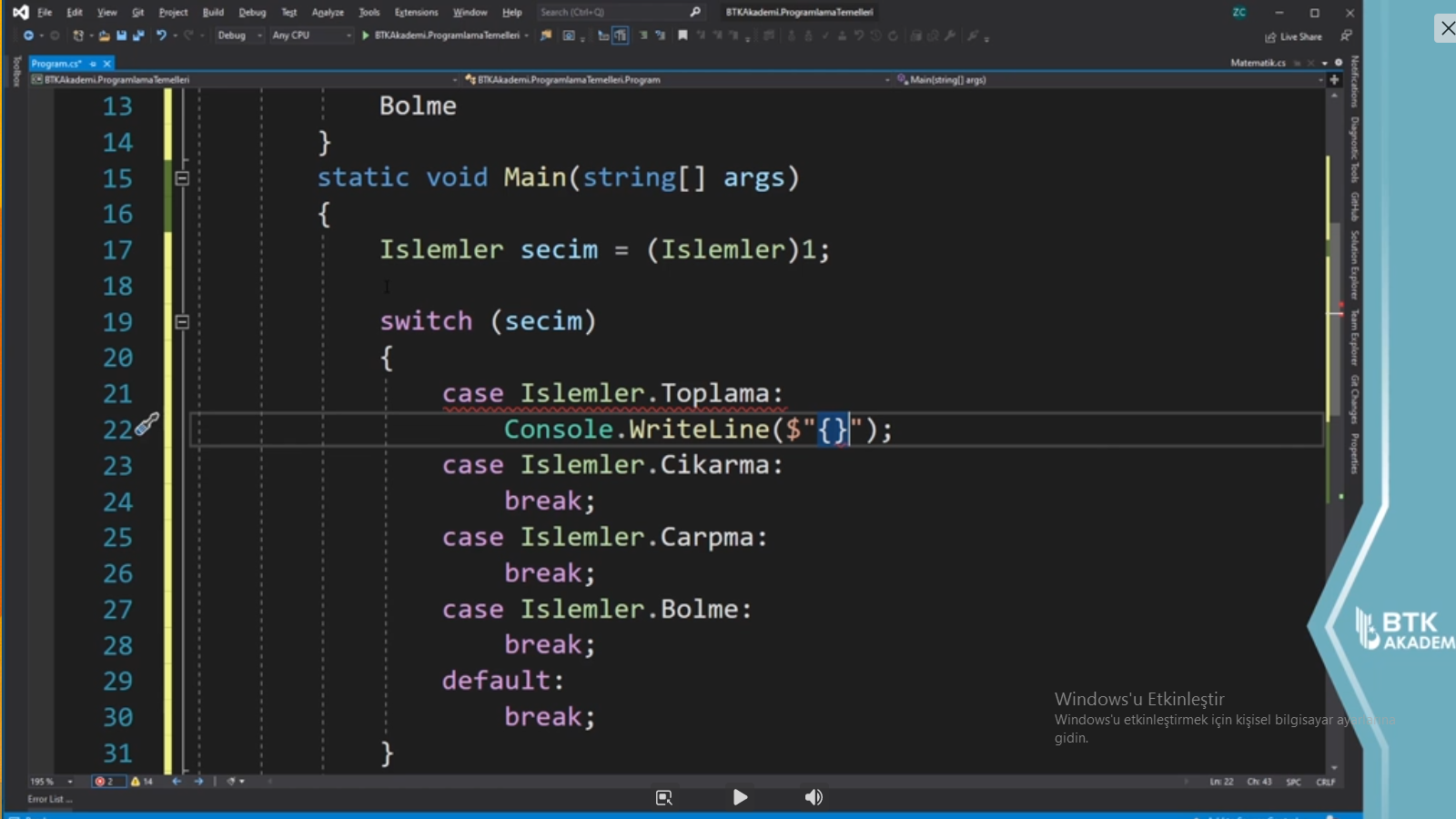Screen dimensions: 1456x819
Task: Open the Extensions menu
Action: click(x=416, y=12)
